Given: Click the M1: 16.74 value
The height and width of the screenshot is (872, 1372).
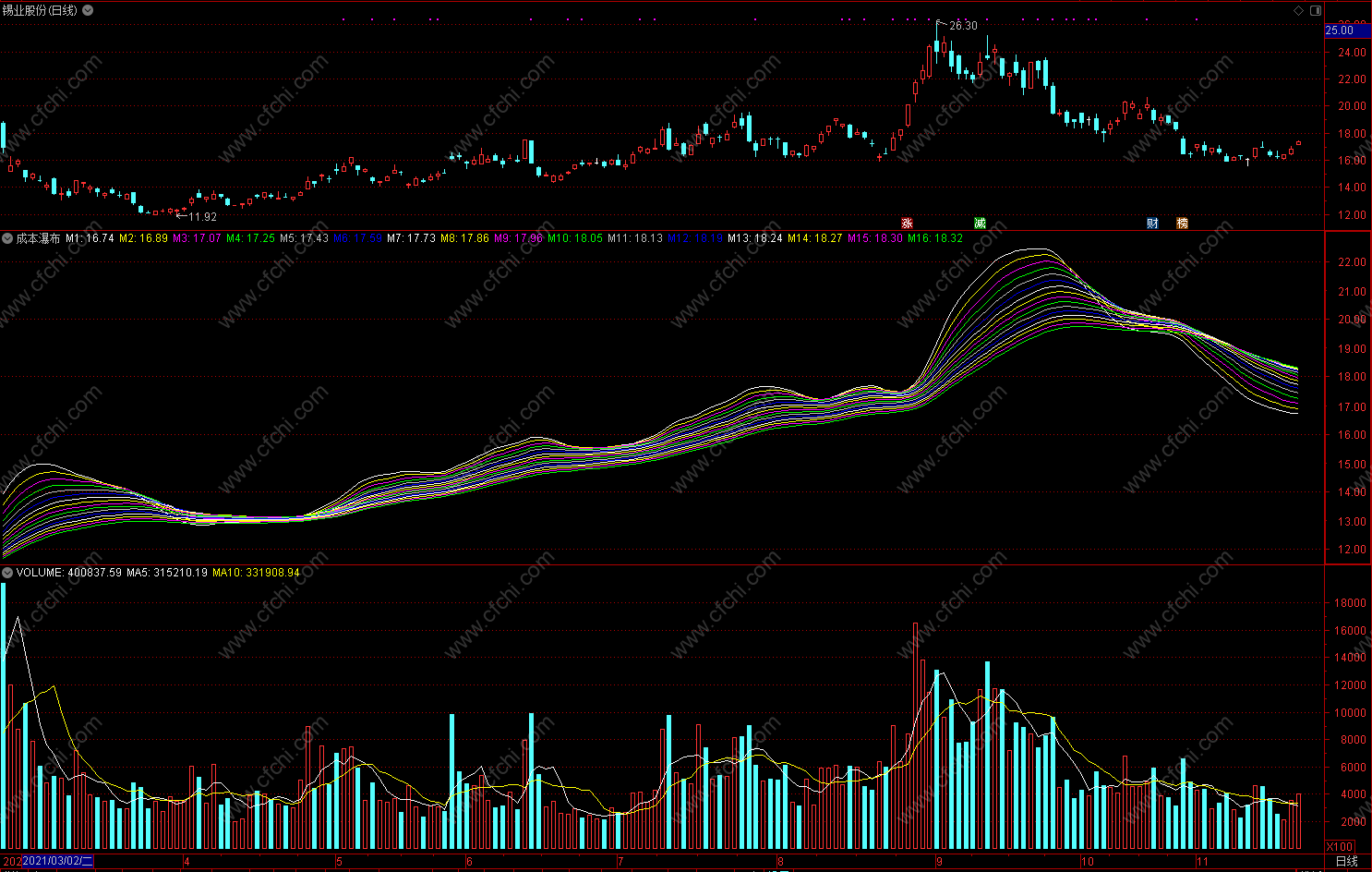Looking at the screenshot, I should [x=90, y=238].
